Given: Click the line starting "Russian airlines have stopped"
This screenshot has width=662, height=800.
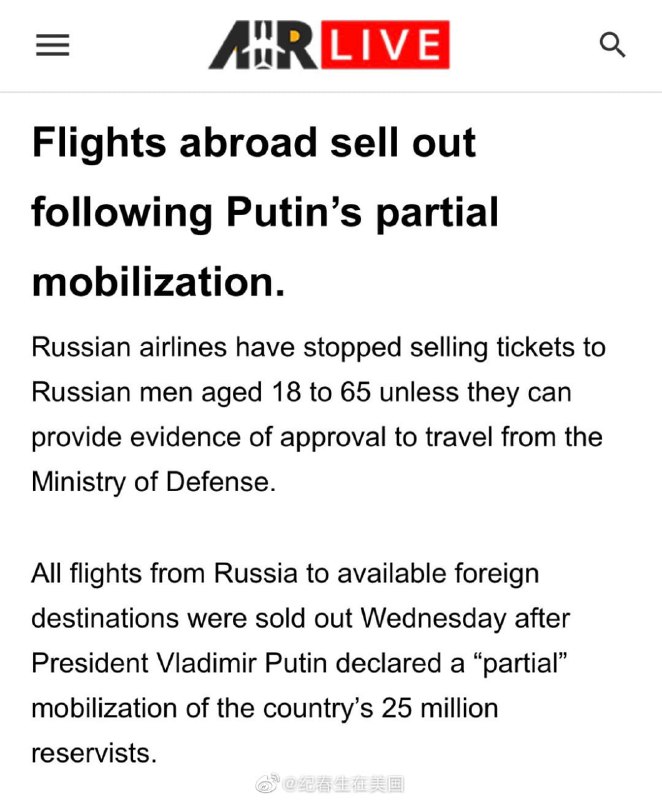Looking at the screenshot, I should (x=318, y=348).
